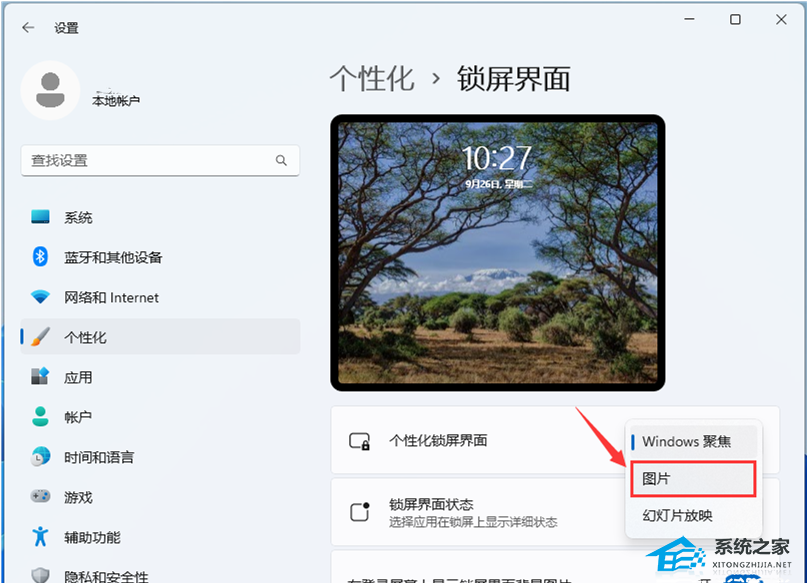Close the settings window
Viewport: 807px width, 583px height.
point(781,20)
